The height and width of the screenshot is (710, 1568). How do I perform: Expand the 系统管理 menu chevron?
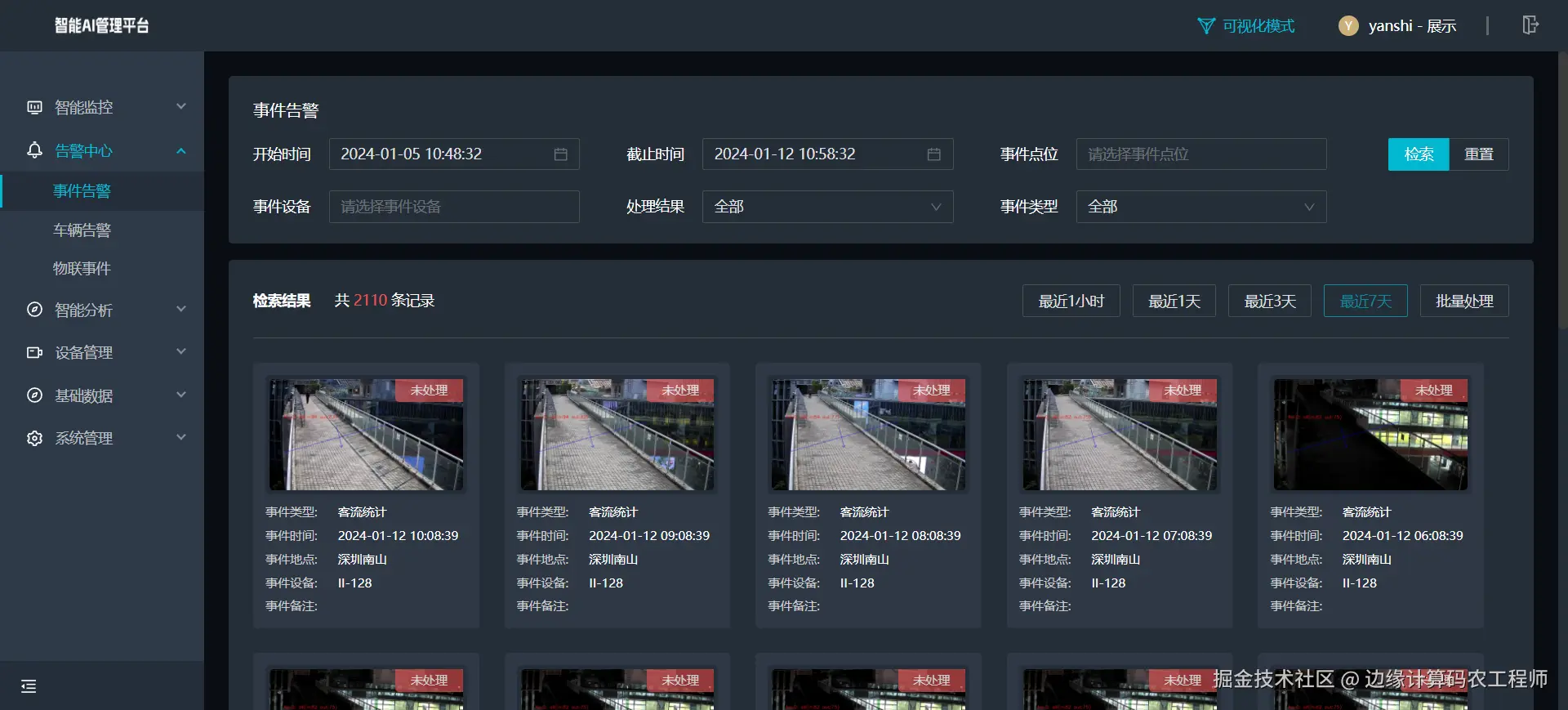[x=181, y=437]
